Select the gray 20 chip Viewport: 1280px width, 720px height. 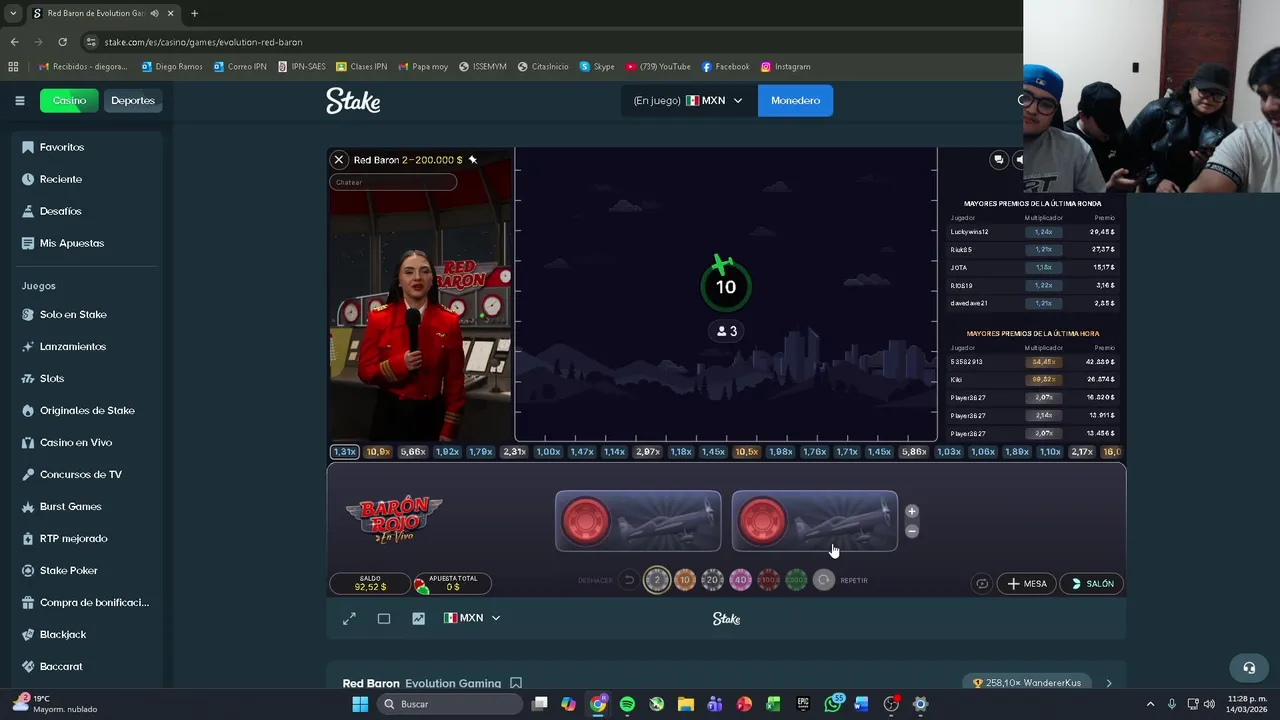[x=712, y=580]
